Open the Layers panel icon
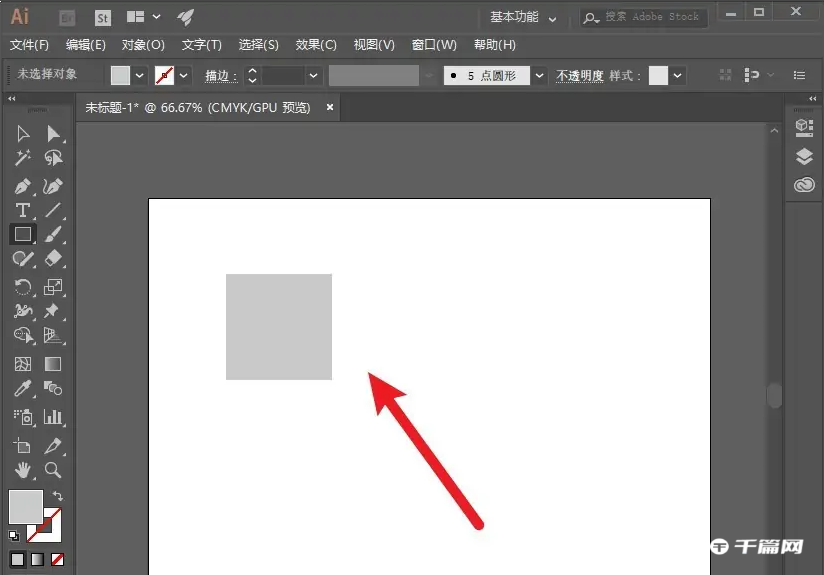Screen dimensions: 824x575 (804, 157)
